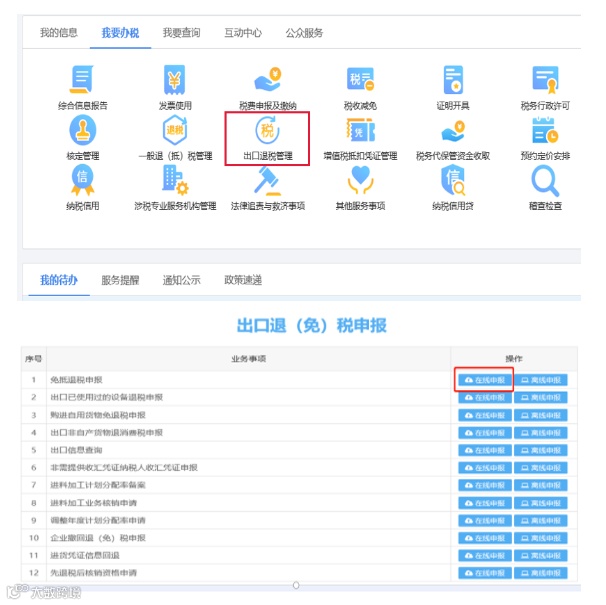606x605 pixels.
Task: Click 离线申报 for 免抵退税申报
Action: 540,380
